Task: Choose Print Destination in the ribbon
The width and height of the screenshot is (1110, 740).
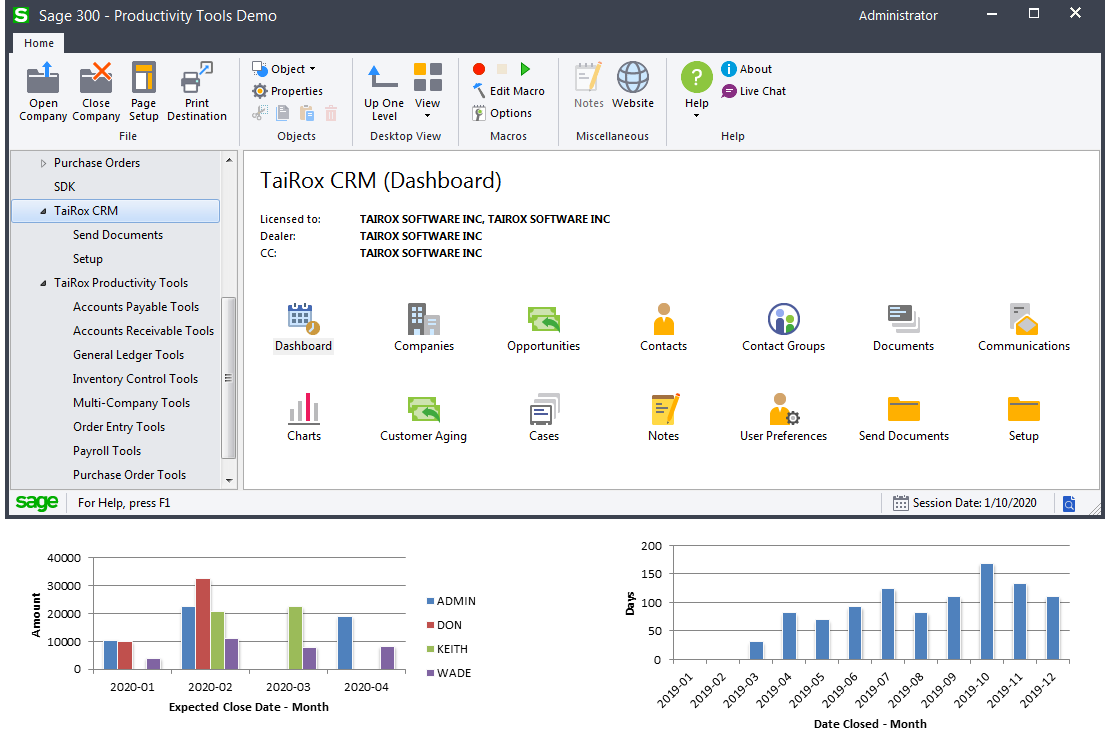Action: [197, 92]
